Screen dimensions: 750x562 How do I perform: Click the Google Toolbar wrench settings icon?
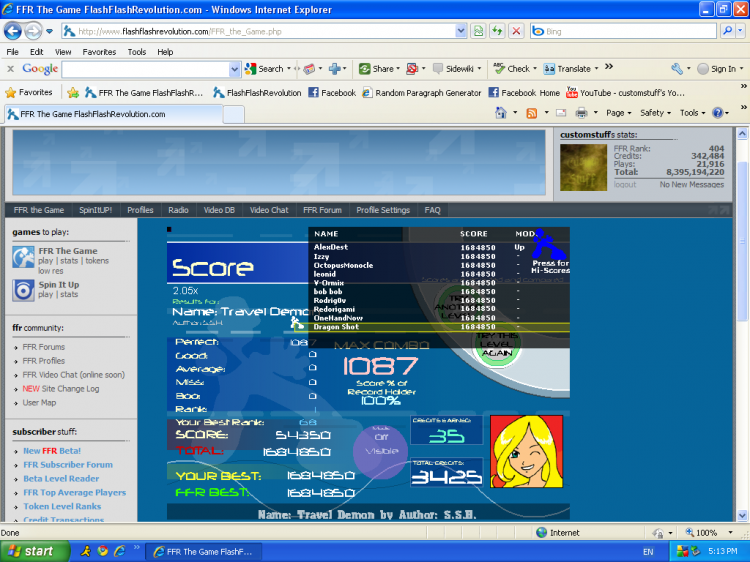[679, 69]
